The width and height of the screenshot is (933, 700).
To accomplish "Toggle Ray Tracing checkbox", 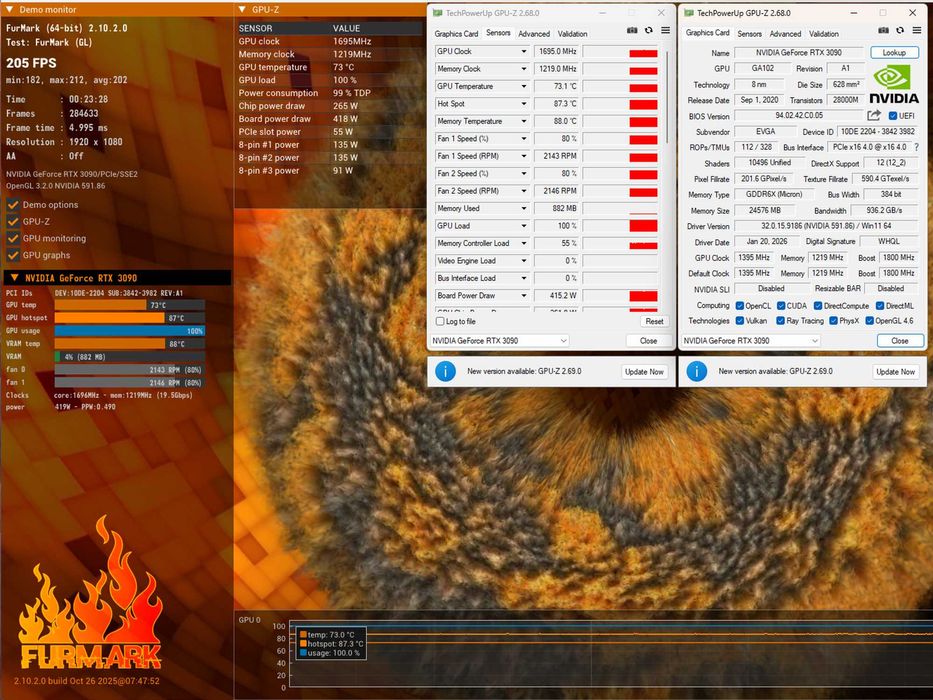I will 780,321.
